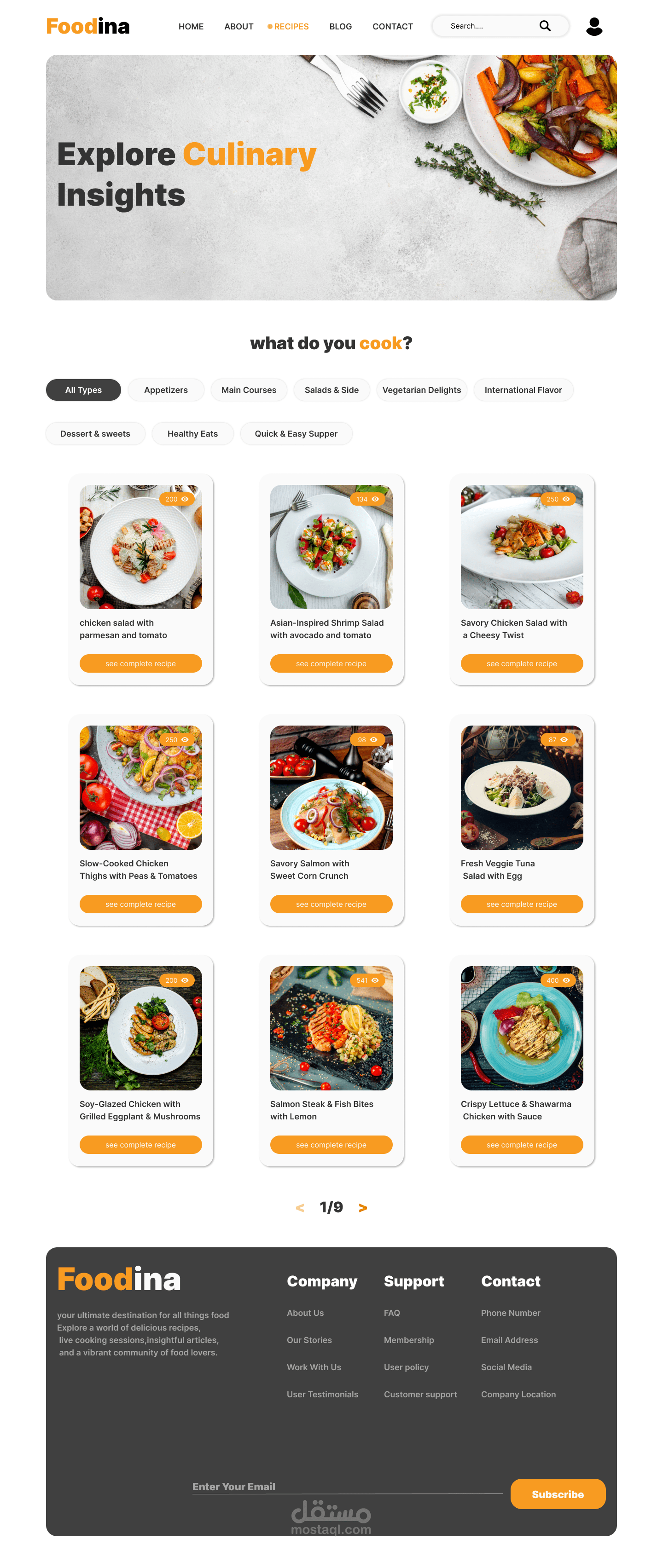
Task: Click the Enter Your Email field
Action: (x=347, y=1487)
